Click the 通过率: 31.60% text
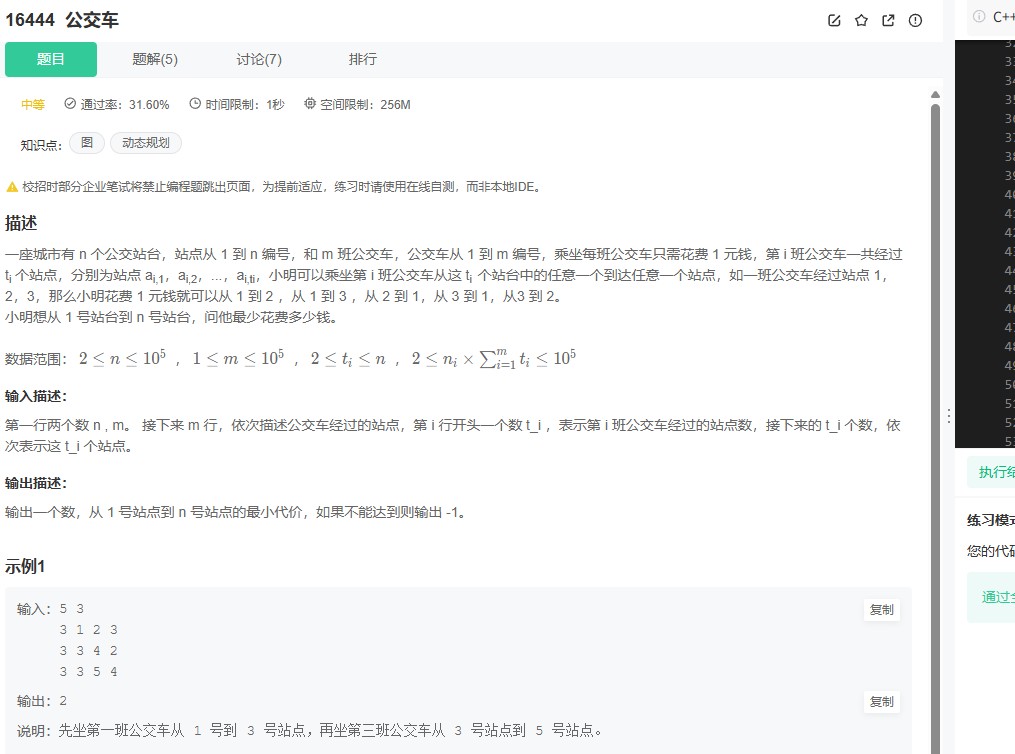This screenshot has width=1015, height=754. (x=125, y=105)
